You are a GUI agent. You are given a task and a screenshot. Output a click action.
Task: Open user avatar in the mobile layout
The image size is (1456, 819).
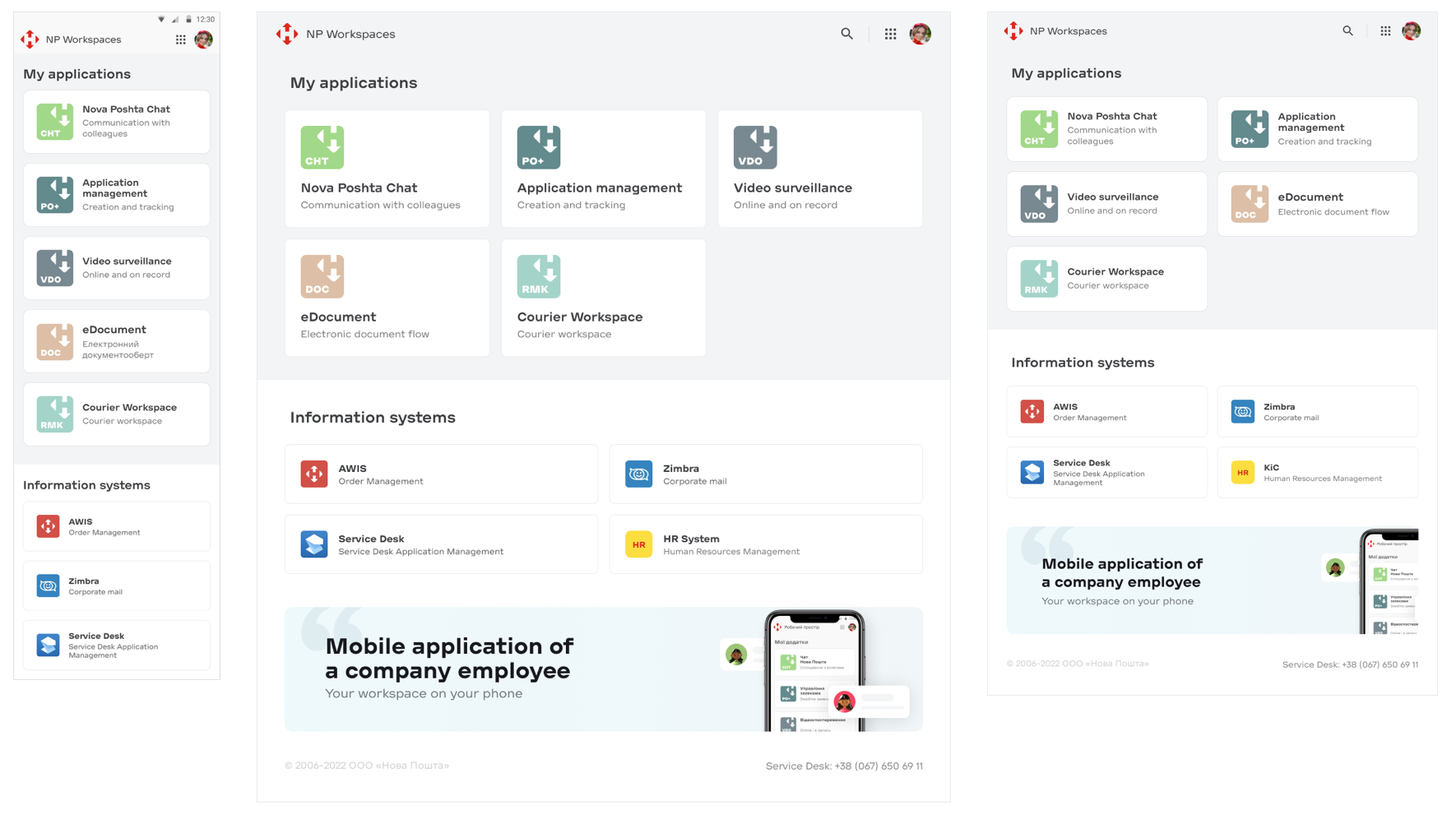pyautogui.click(x=203, y=39)
